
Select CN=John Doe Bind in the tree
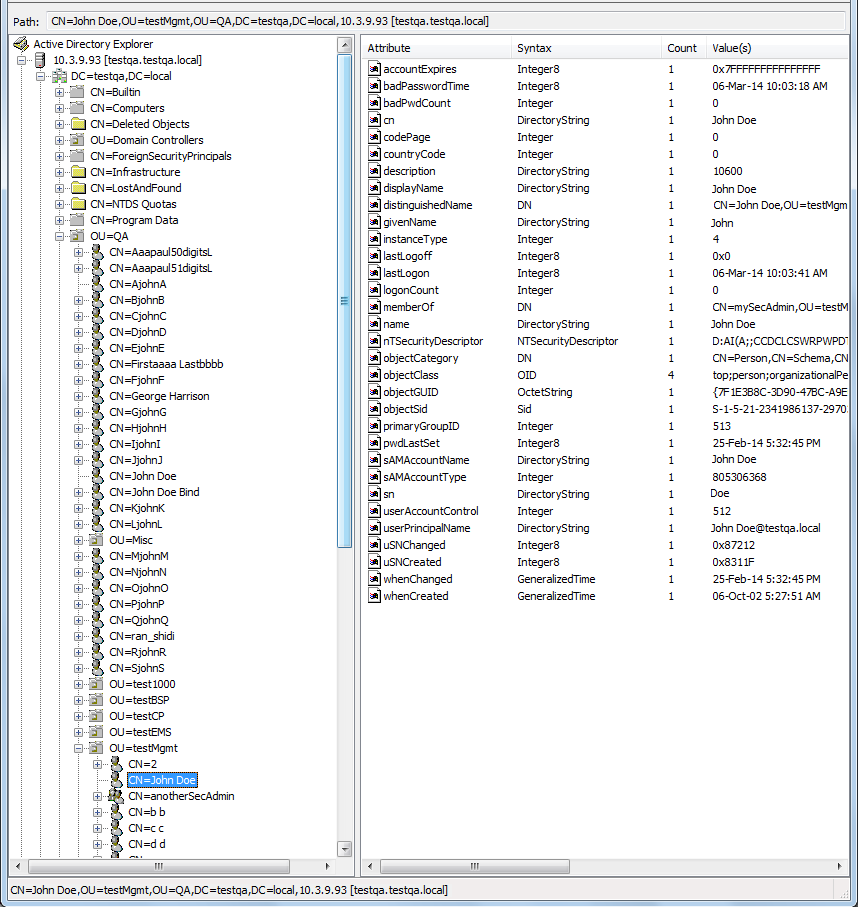[154, 492]
